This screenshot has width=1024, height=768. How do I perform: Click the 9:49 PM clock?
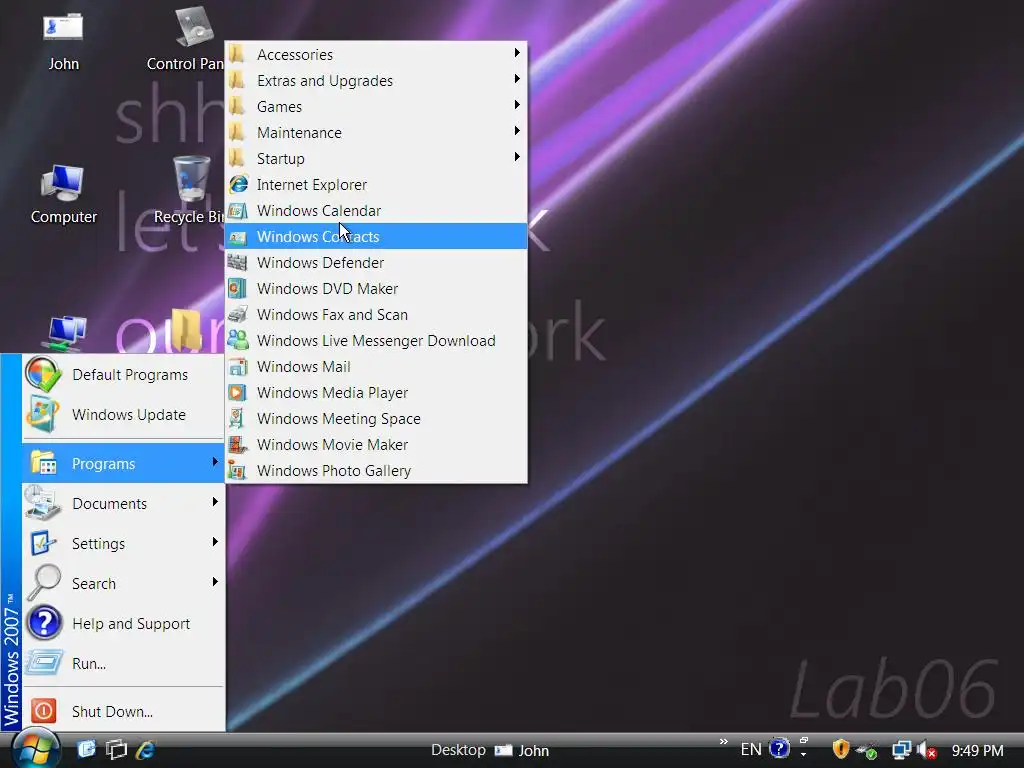[977, 750]
